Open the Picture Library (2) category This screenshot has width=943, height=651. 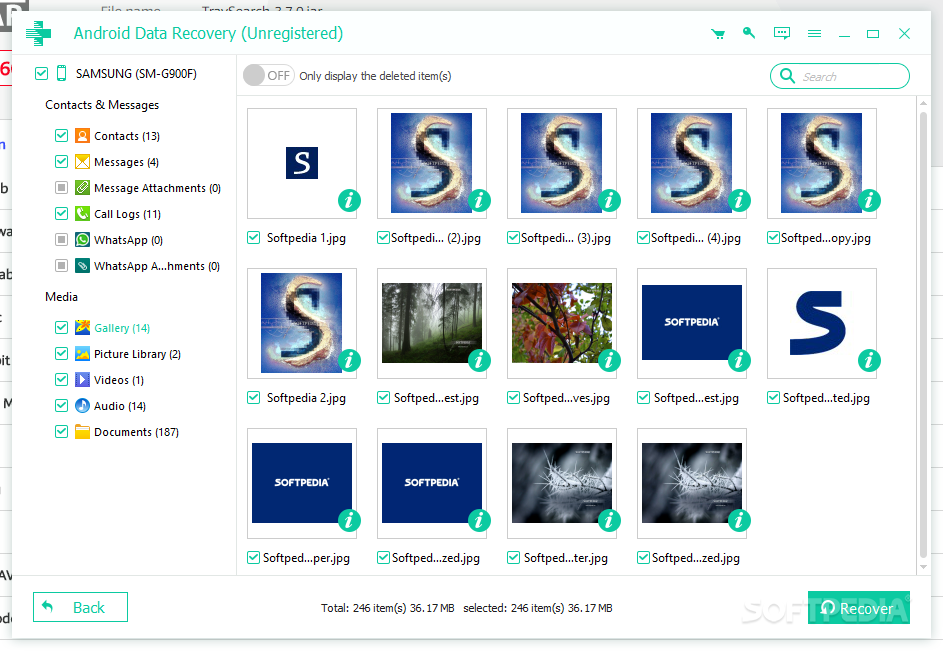tap(137, 354)
